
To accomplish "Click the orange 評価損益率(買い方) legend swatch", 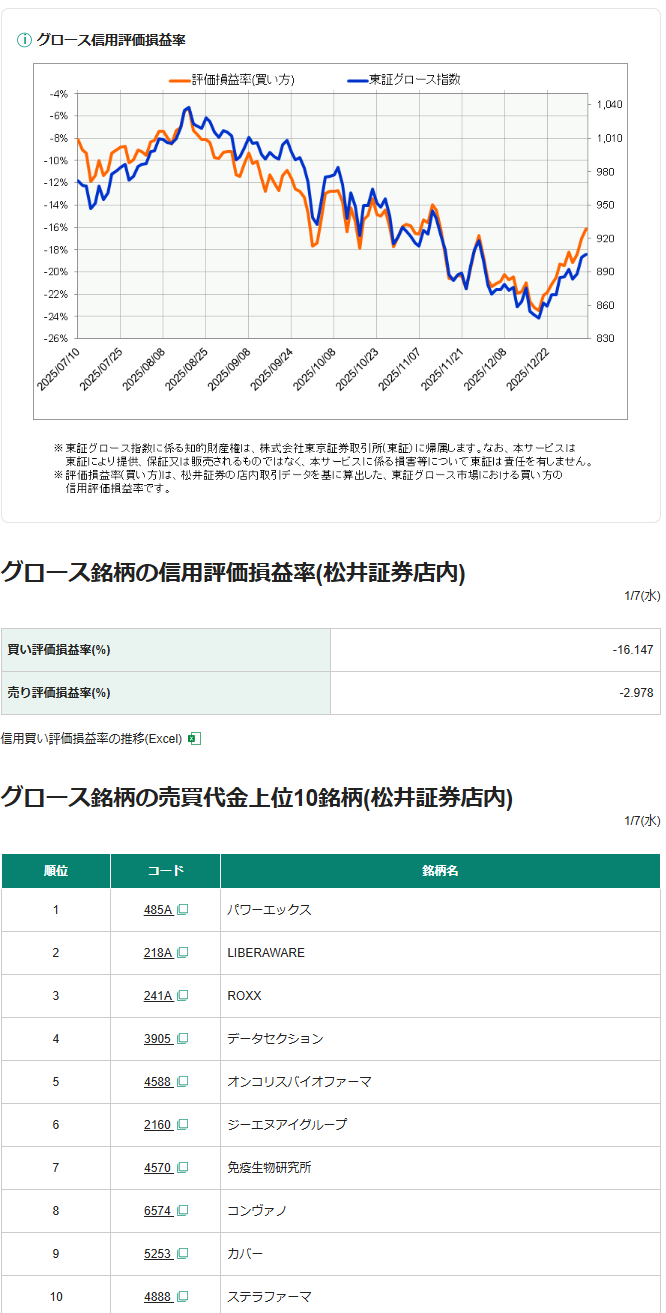I will [x=179, y=79].
